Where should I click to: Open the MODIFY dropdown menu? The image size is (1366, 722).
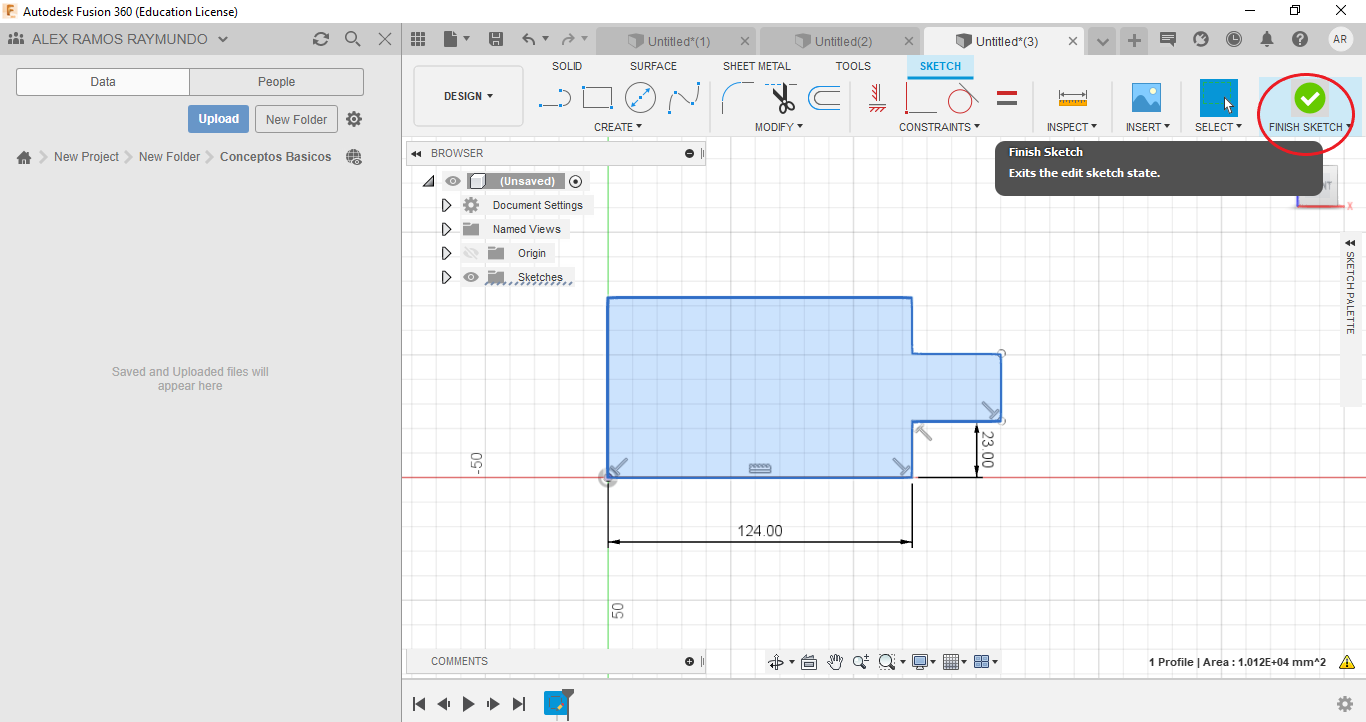click(779, 127)
